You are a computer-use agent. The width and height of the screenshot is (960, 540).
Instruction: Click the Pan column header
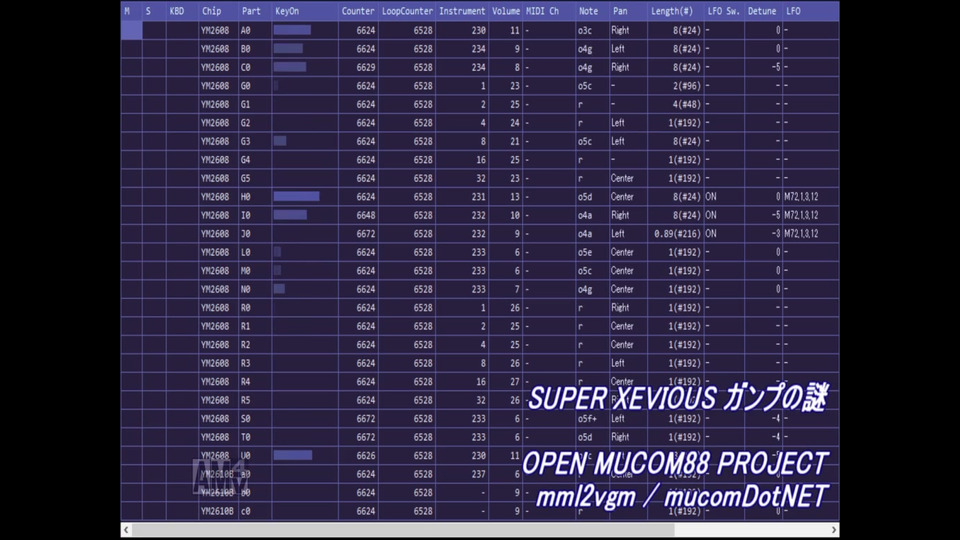[x=628, y=11]
